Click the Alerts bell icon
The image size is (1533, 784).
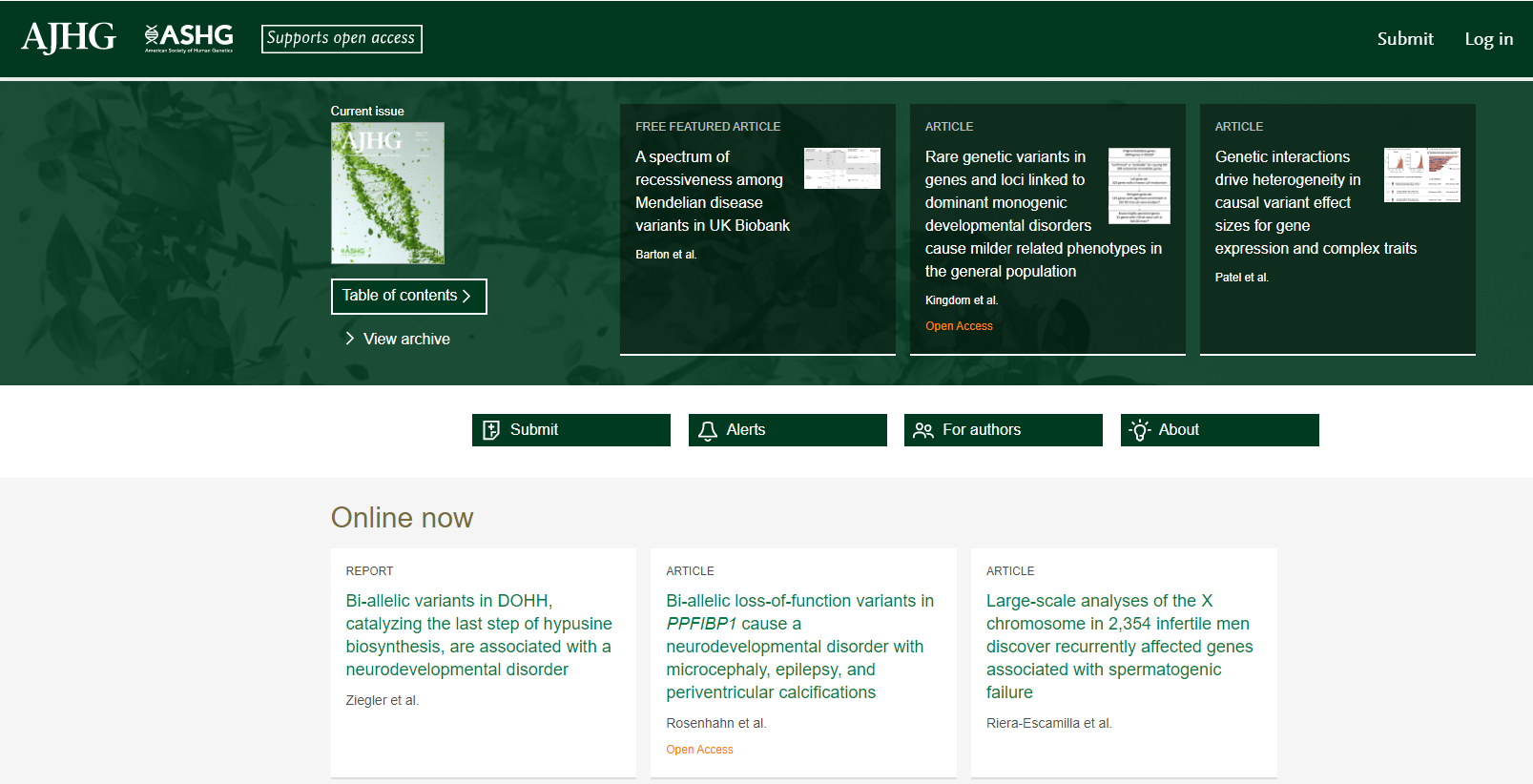tap(708, 430)
